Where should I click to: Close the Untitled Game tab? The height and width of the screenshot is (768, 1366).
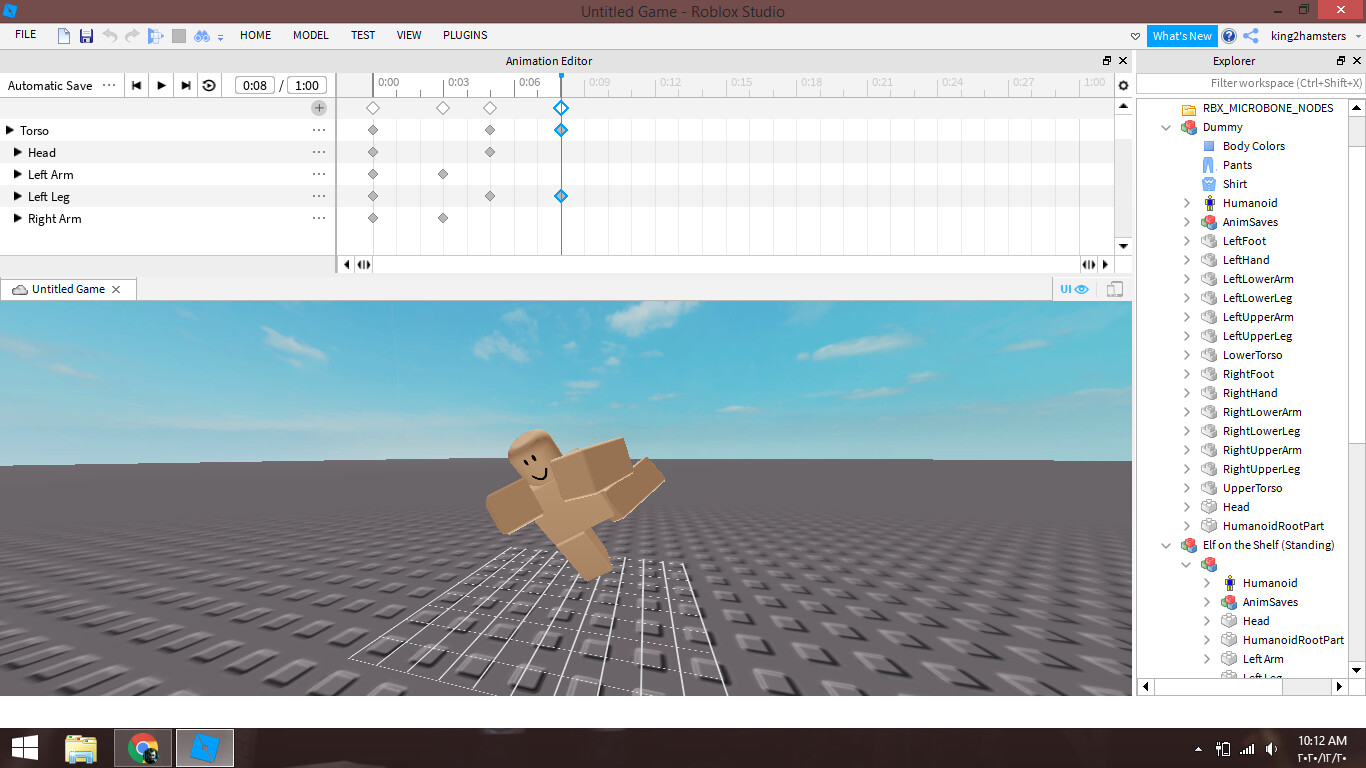(x=116, y=289)
